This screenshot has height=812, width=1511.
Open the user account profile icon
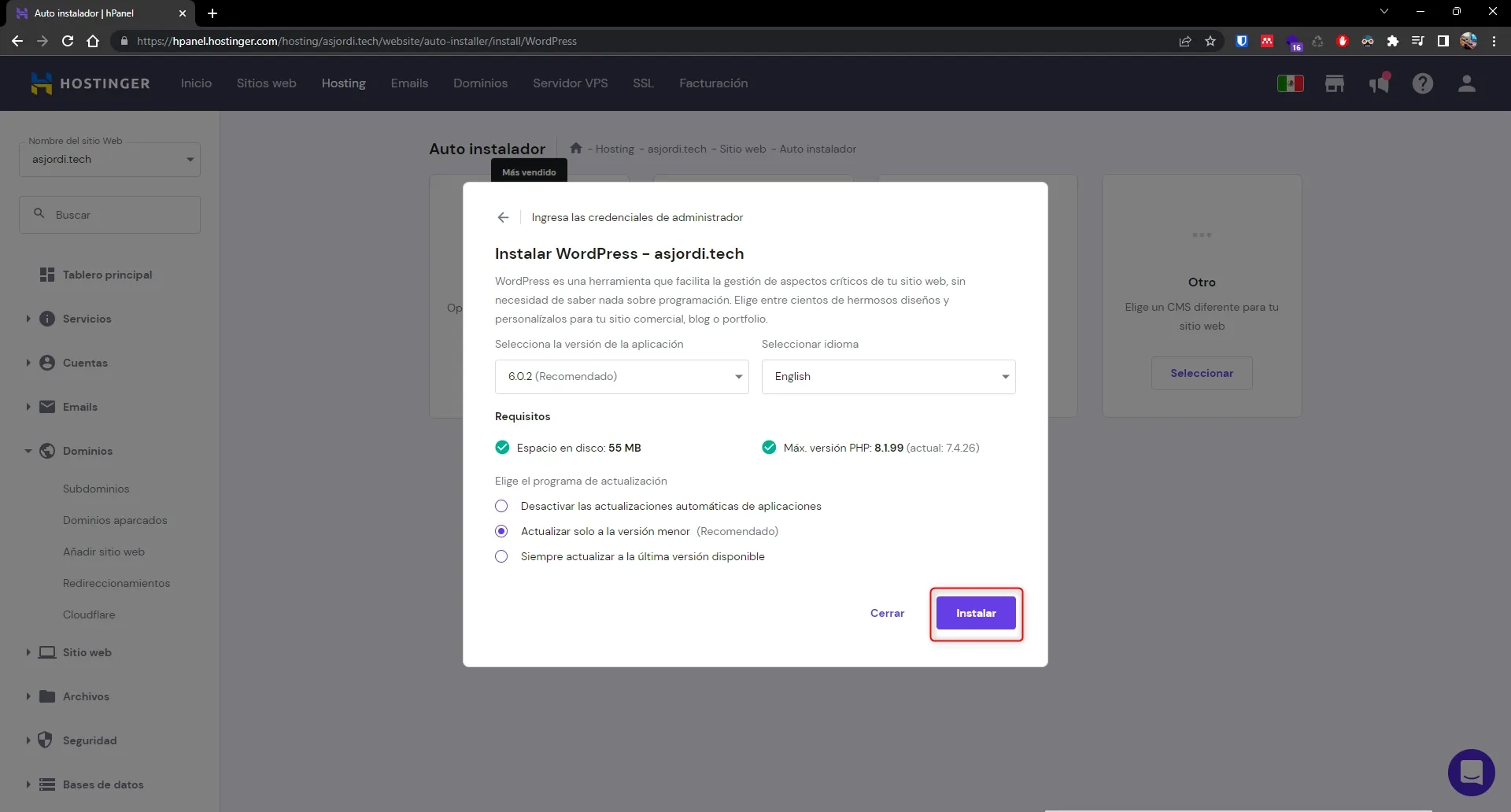pyautogui.click(x=1467, y=83)
